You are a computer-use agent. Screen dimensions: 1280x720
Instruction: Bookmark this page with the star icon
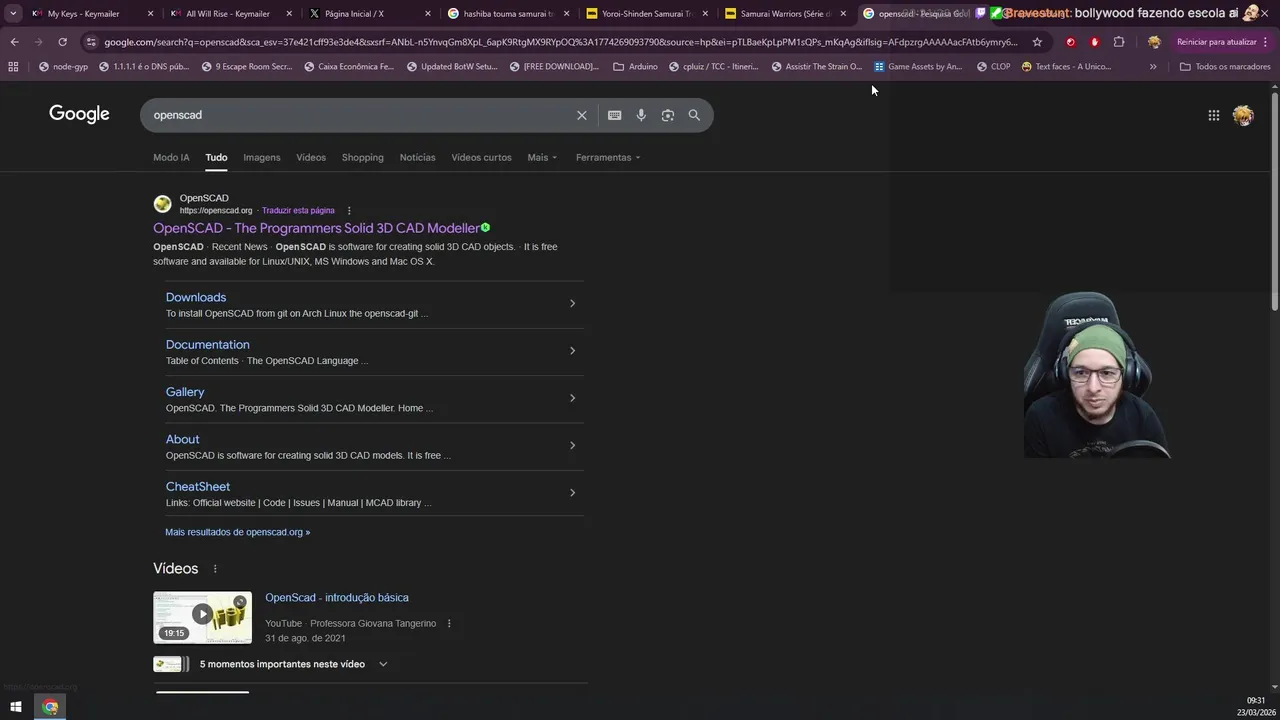click(1037, 42)
